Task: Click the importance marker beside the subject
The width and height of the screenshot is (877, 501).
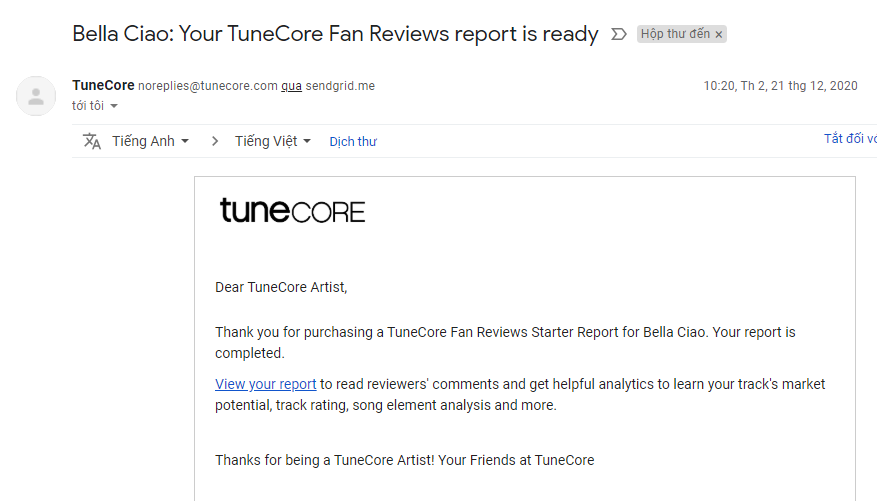Action: point(618,34)
